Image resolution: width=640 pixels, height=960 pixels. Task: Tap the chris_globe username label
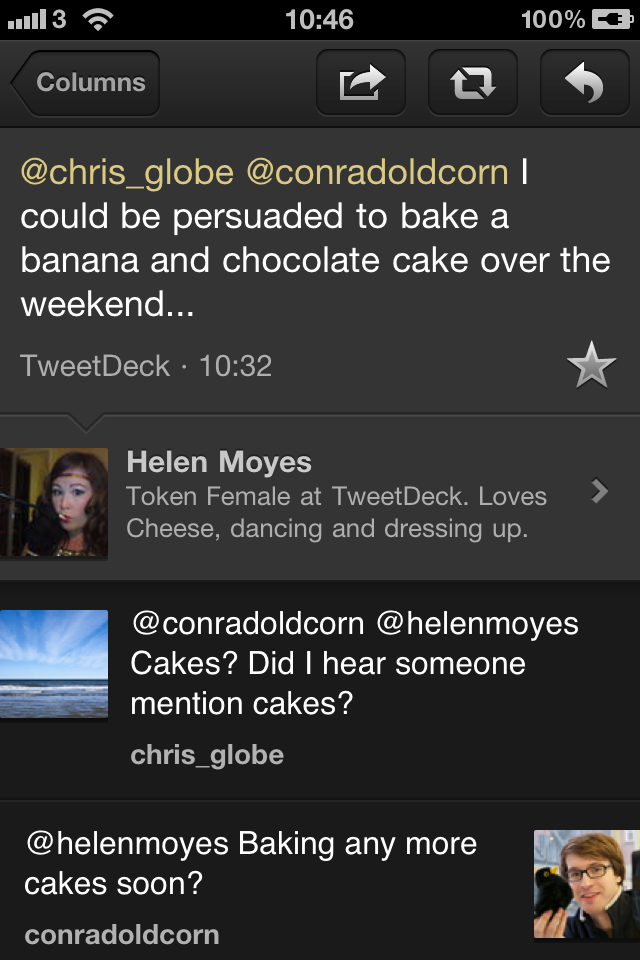point(207,755)
